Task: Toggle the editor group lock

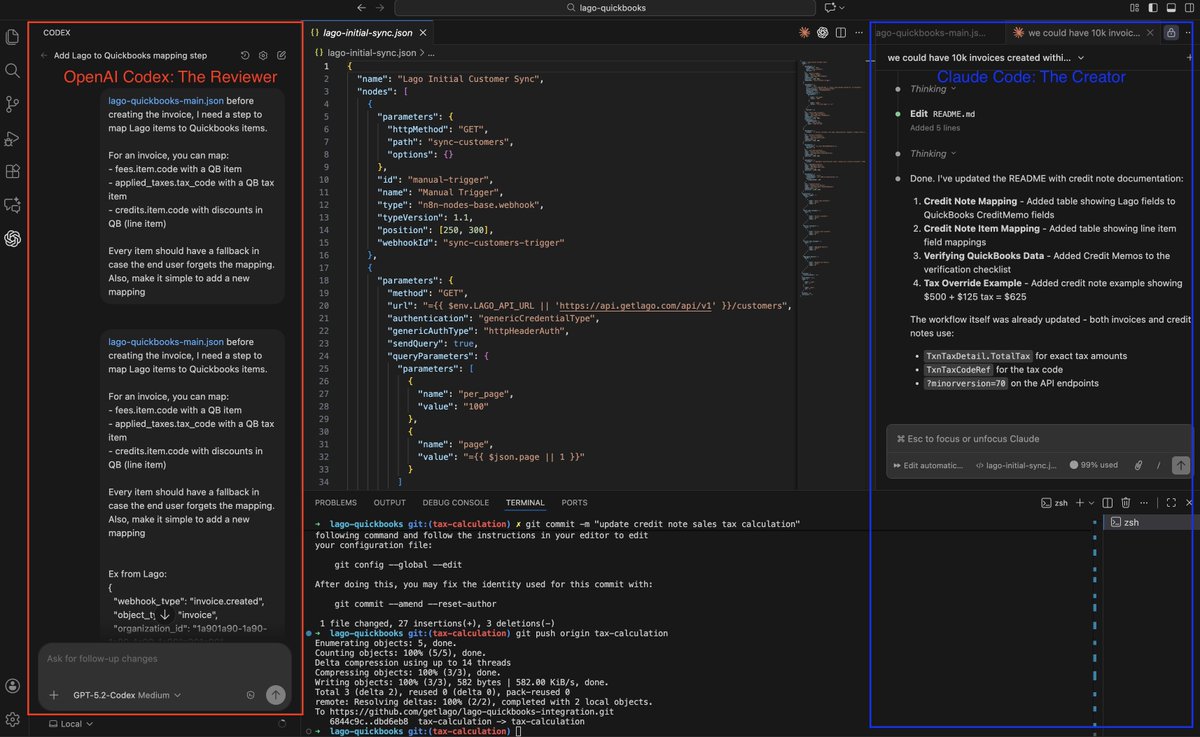Action: [x=1170, y=32]
